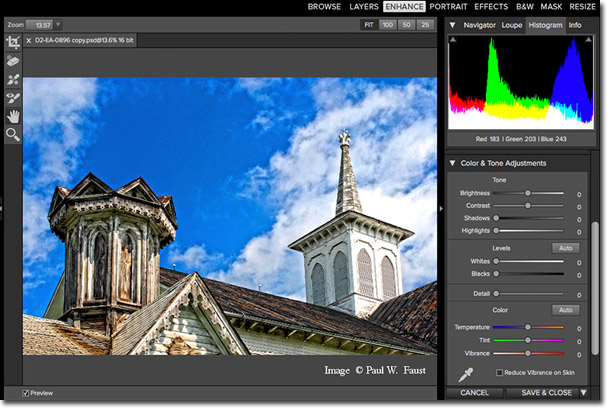Click SAVE & CLOSE button

pos(546,392)
